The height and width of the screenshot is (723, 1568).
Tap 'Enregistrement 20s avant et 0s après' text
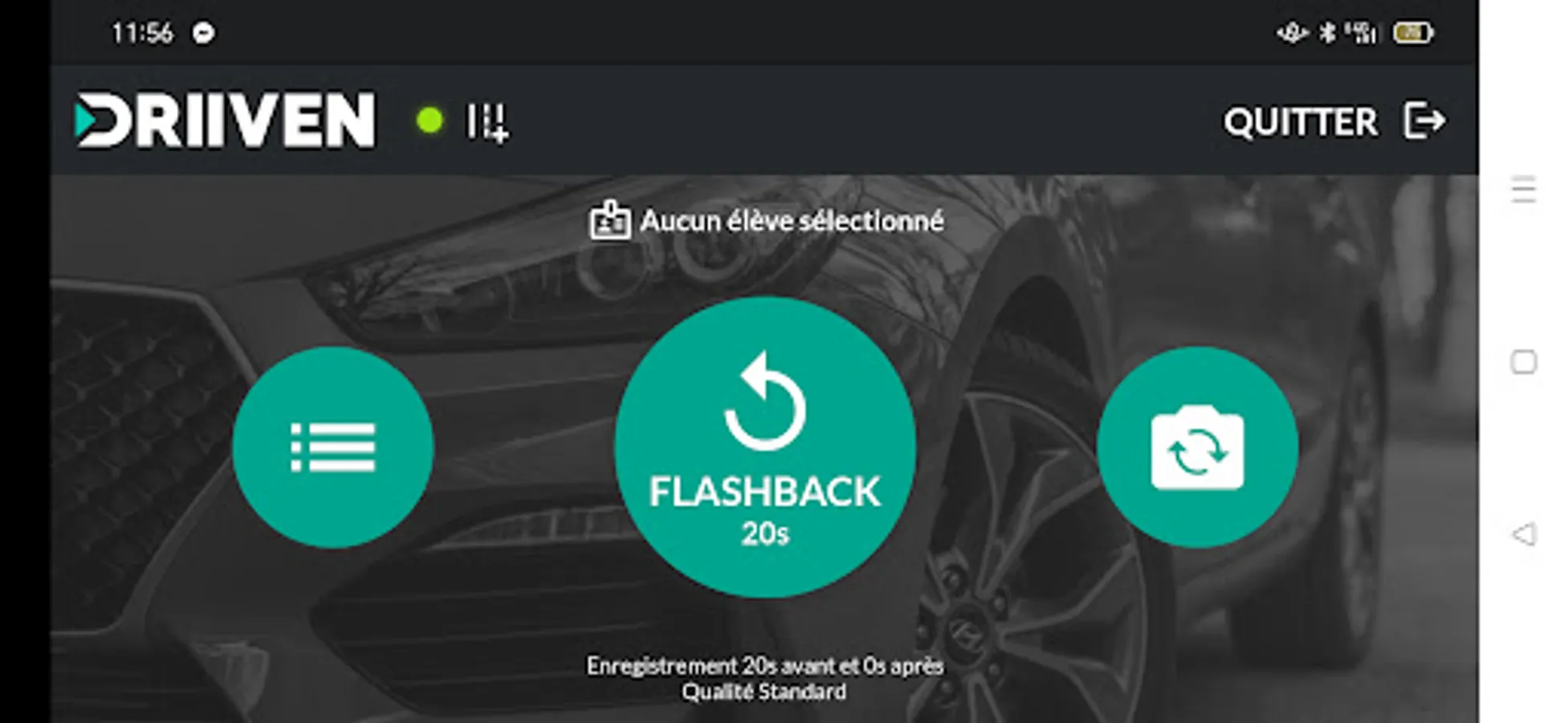(x=765, y=666)
